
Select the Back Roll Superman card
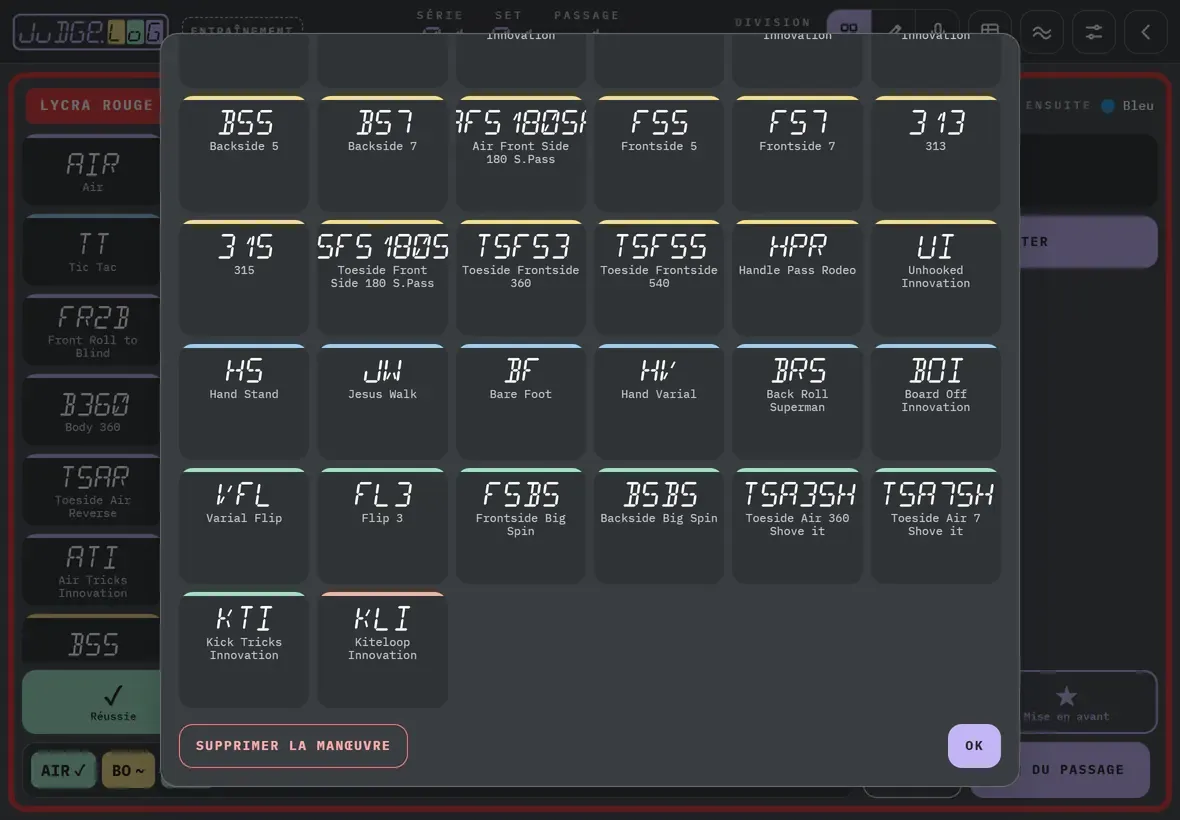pos(797,402)
